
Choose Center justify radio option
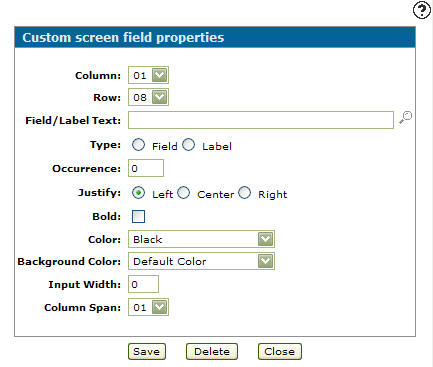click(184, 193)
